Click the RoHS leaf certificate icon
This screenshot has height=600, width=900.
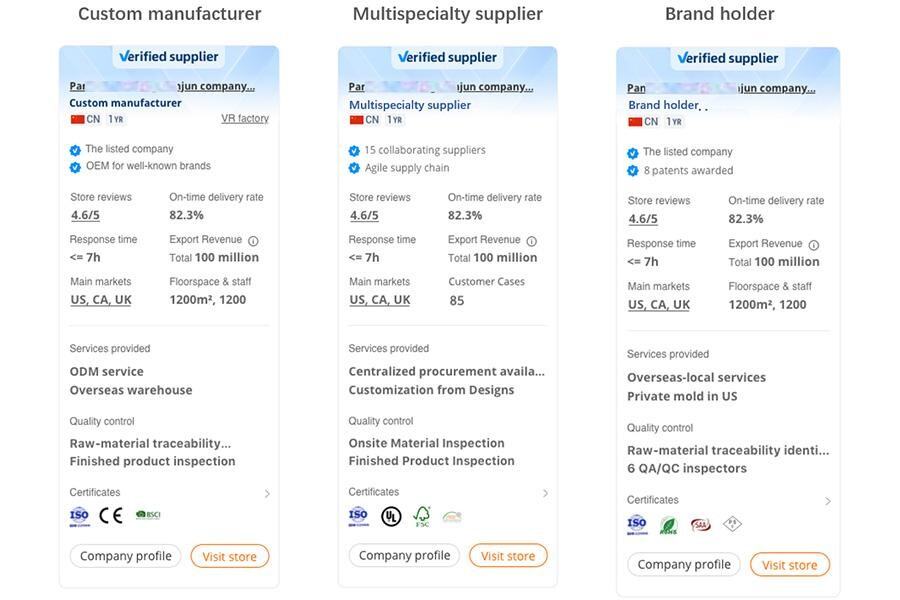668,525
